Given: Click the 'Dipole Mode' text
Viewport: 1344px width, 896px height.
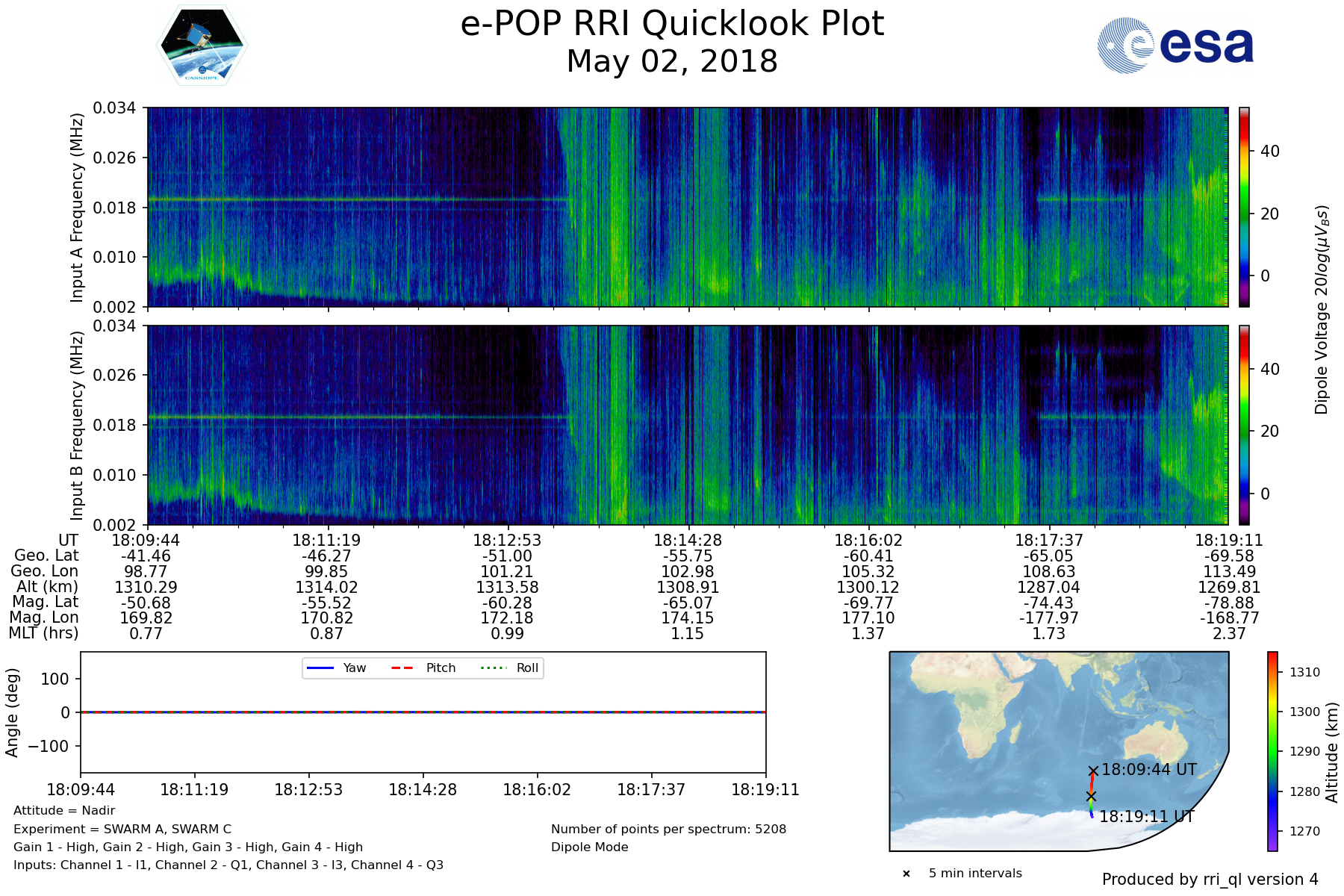Looking at the screenshot, I should [x=589, y=847].
